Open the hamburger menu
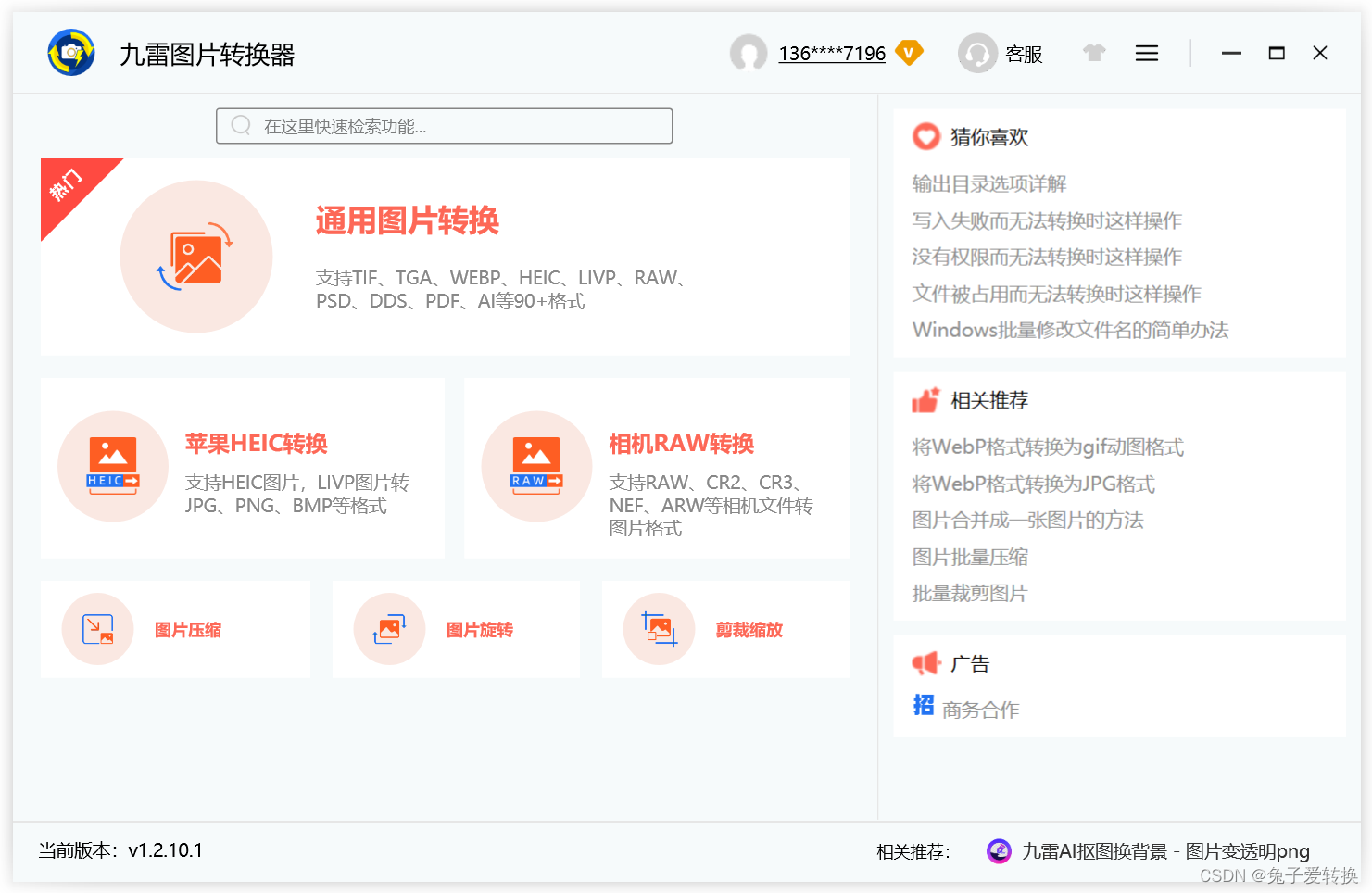The height and width of the screenshot is (893, 1372). [1146, 53]
